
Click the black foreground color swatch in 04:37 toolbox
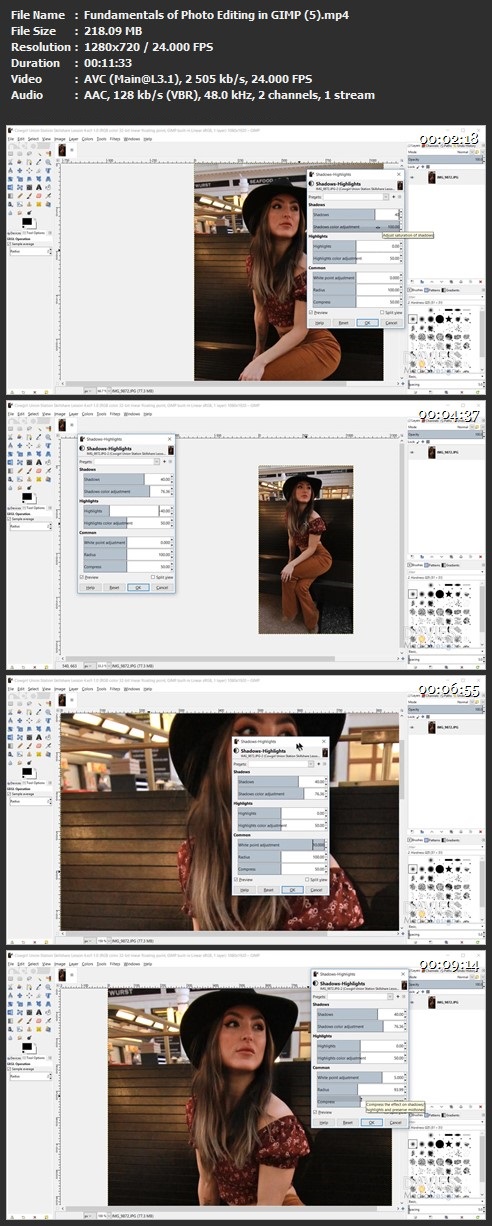click(26, 496)
